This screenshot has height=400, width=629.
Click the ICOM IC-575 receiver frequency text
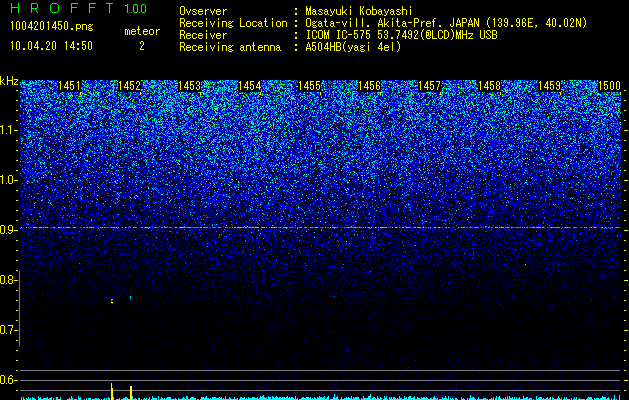click(x=401, y=35)
